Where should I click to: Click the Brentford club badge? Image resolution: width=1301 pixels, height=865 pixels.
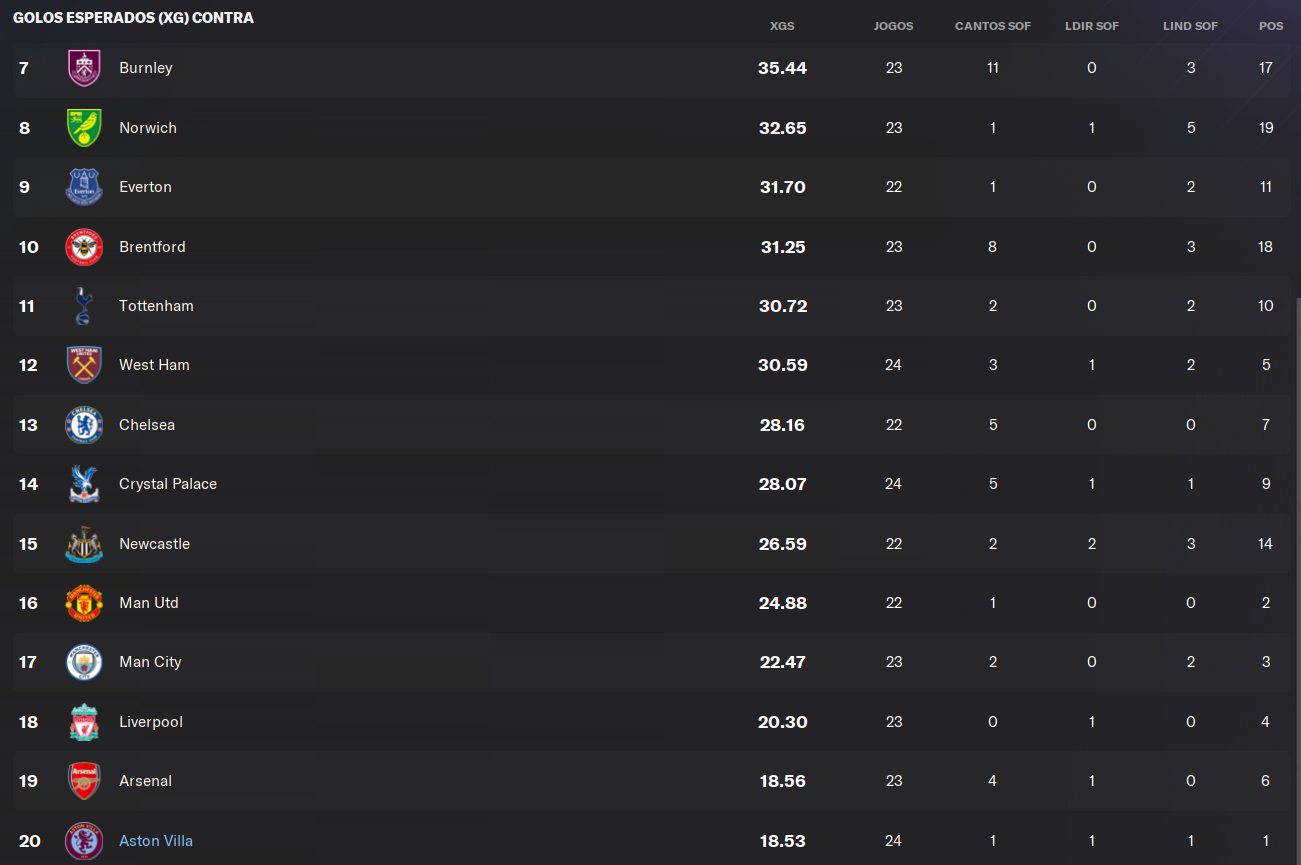click(x=84, y=246)
